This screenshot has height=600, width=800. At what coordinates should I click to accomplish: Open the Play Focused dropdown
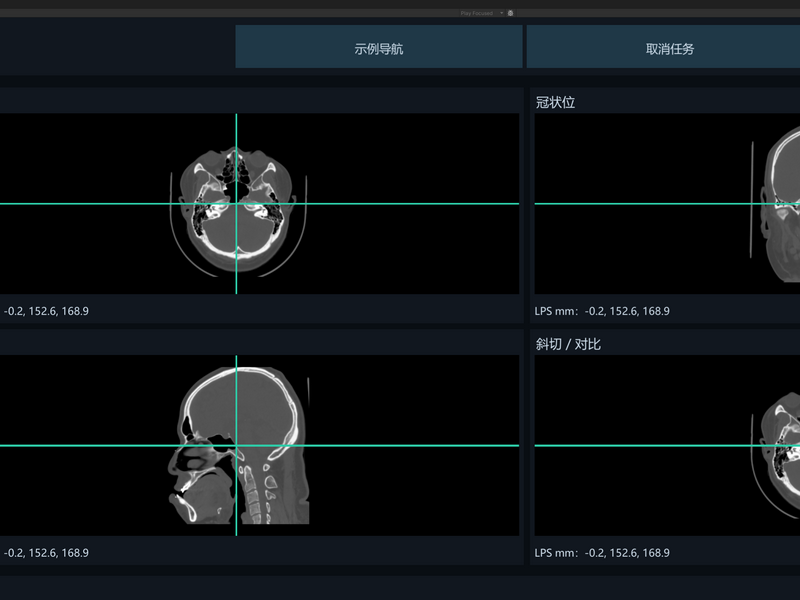point(481,13)
